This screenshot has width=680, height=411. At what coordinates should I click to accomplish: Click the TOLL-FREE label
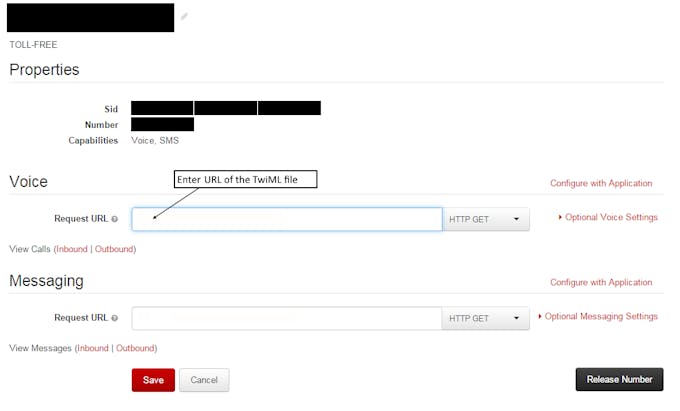coord(33,45)
